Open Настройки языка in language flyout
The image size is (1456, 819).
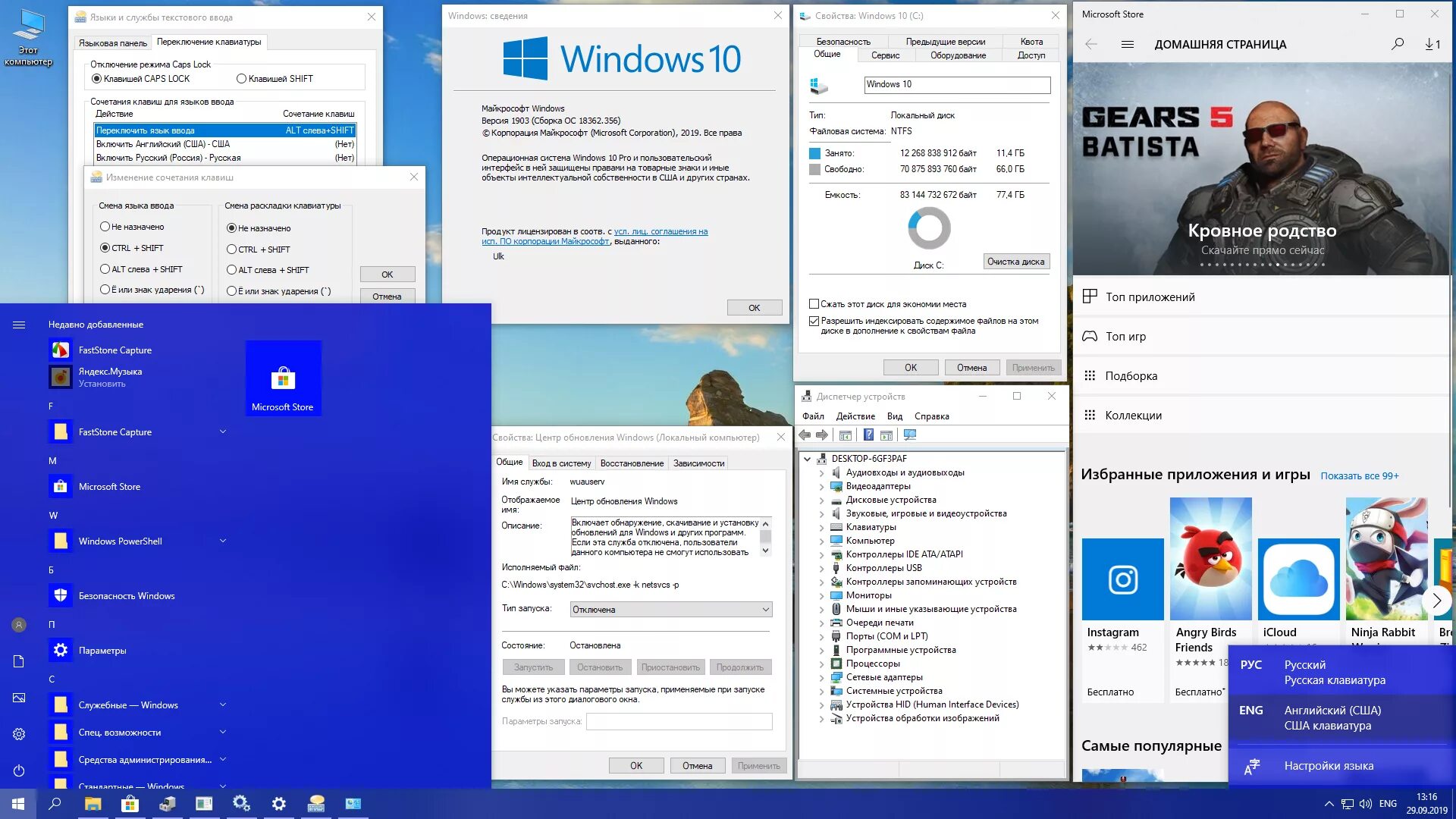[1329, 766]
